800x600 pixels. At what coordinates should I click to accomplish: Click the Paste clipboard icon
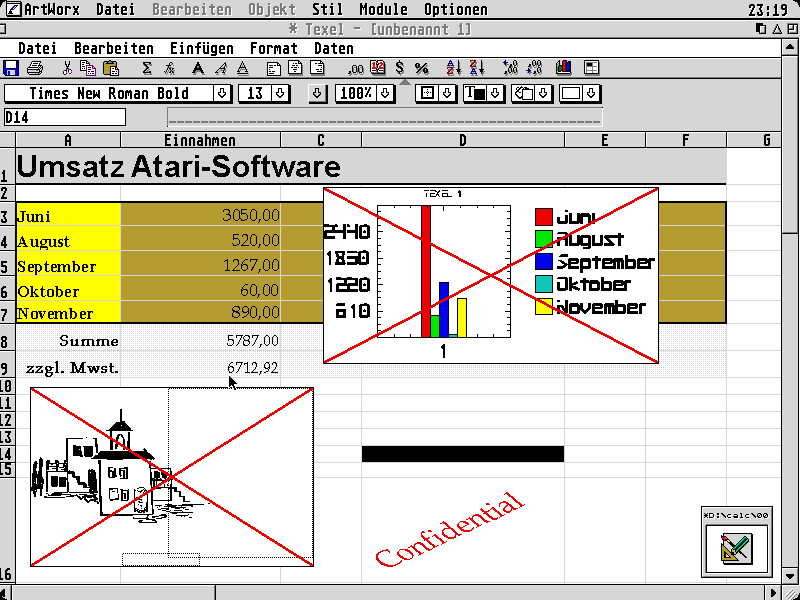click(x=111, y=68)
